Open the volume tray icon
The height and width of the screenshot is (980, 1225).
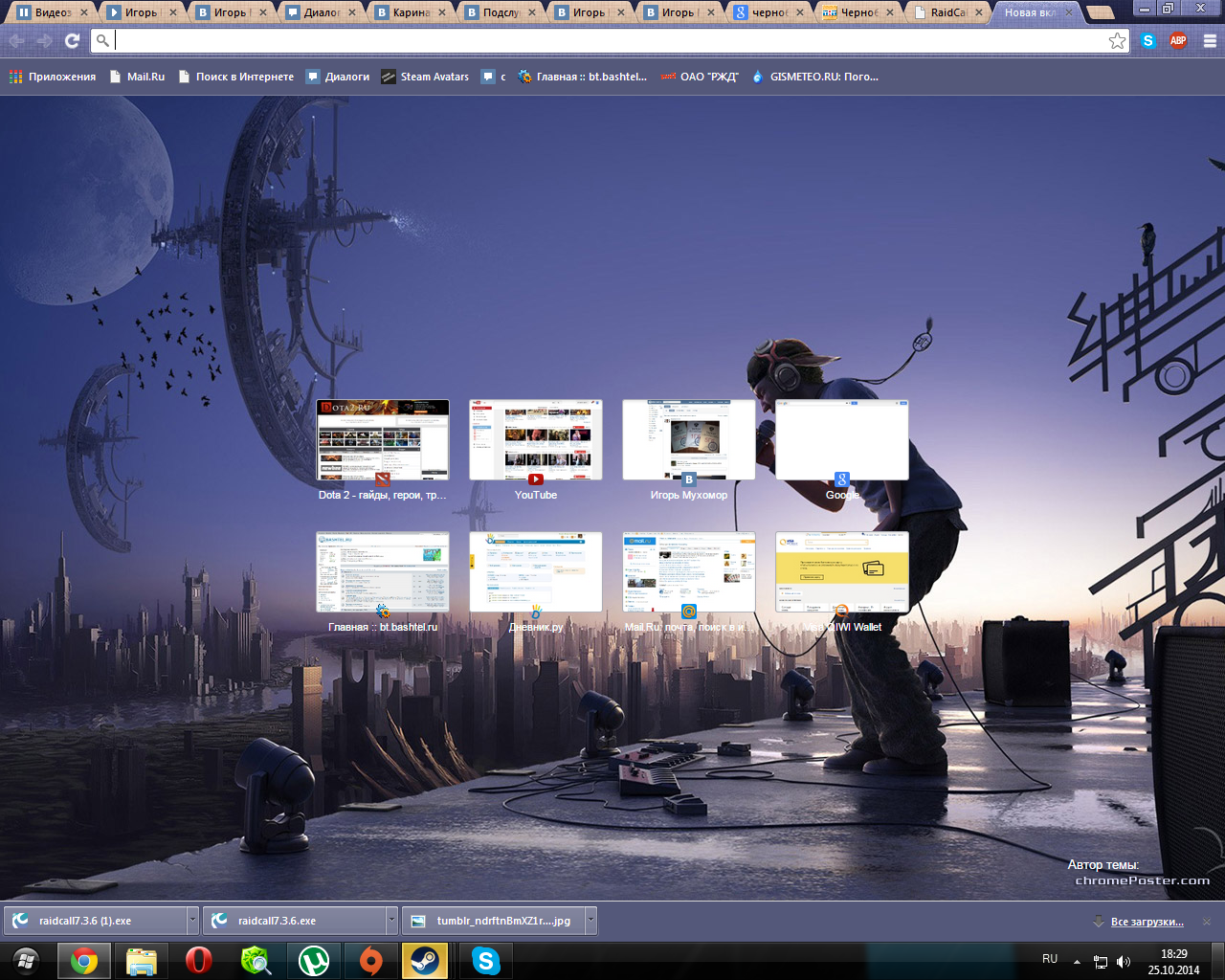click(1124, 962)
